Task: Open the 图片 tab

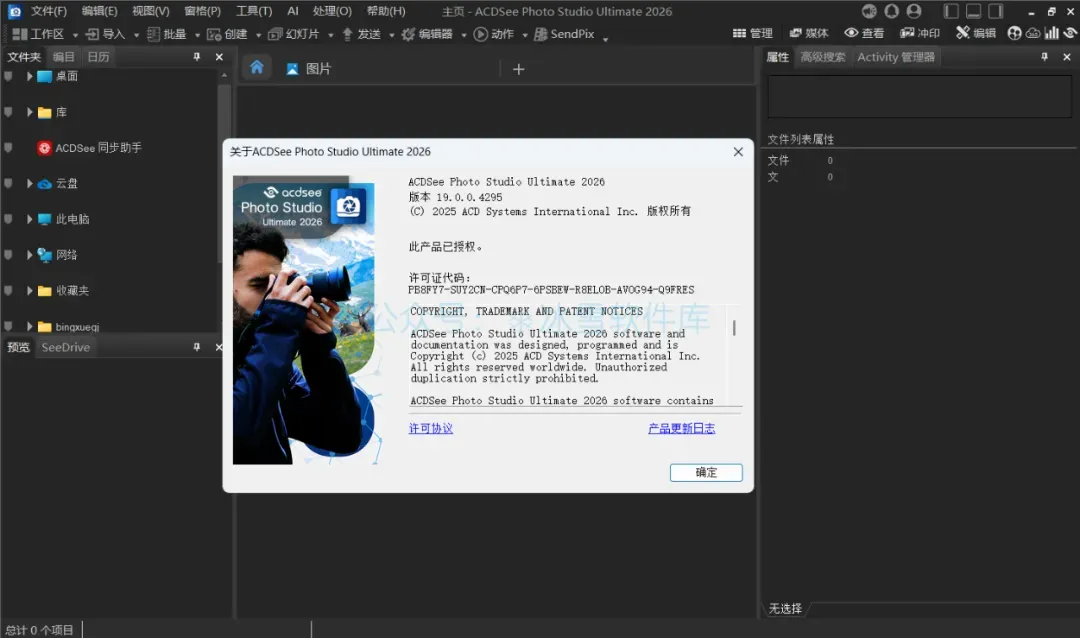Action: [x=309, y=69]
